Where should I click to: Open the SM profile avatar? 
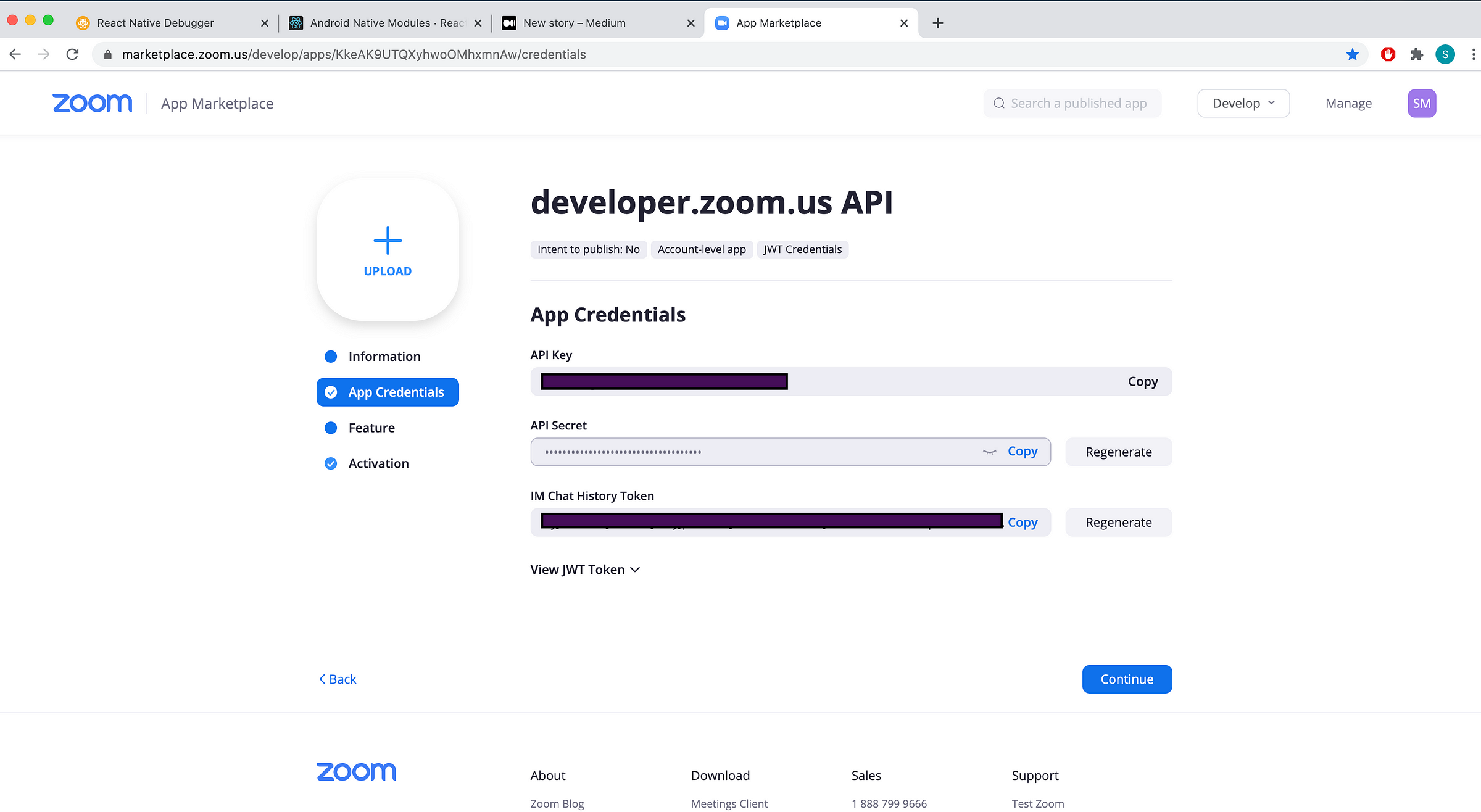point(1421,103)
